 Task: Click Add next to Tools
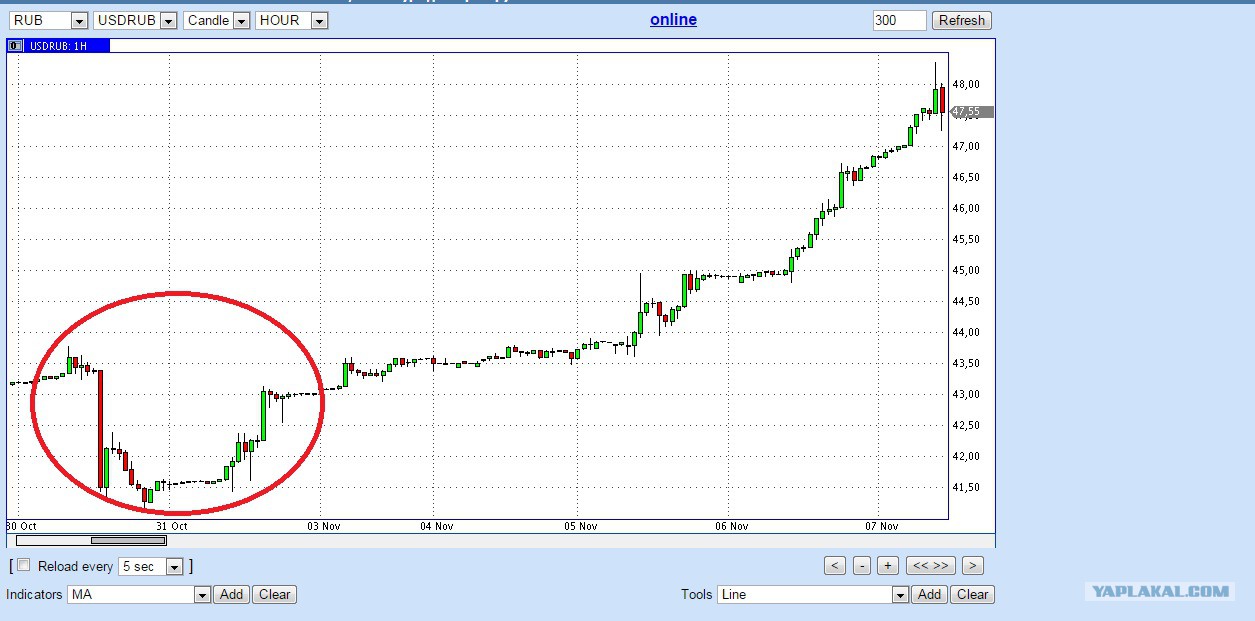point(929,594)
